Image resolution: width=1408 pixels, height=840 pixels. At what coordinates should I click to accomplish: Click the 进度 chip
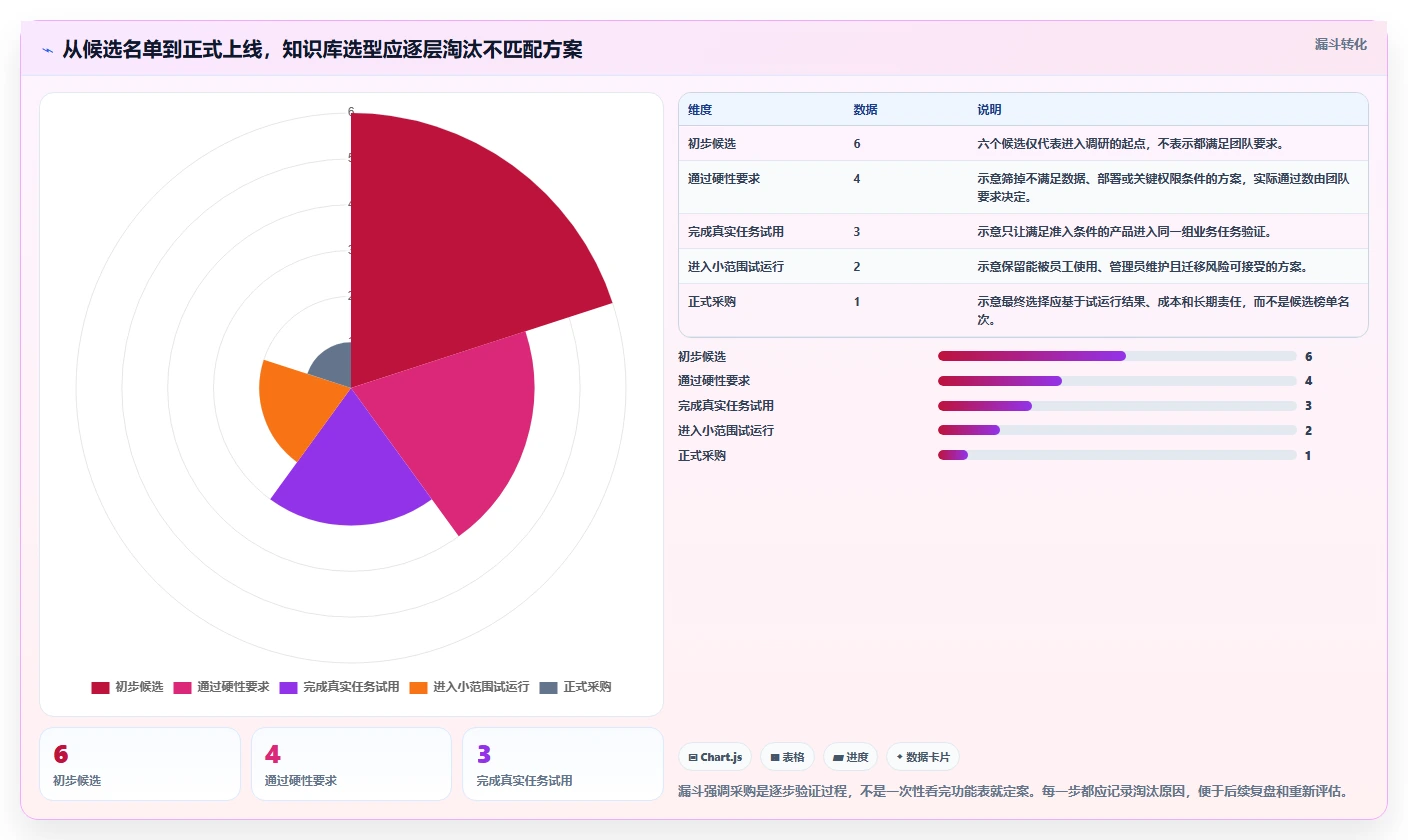(x=851, y=757)
